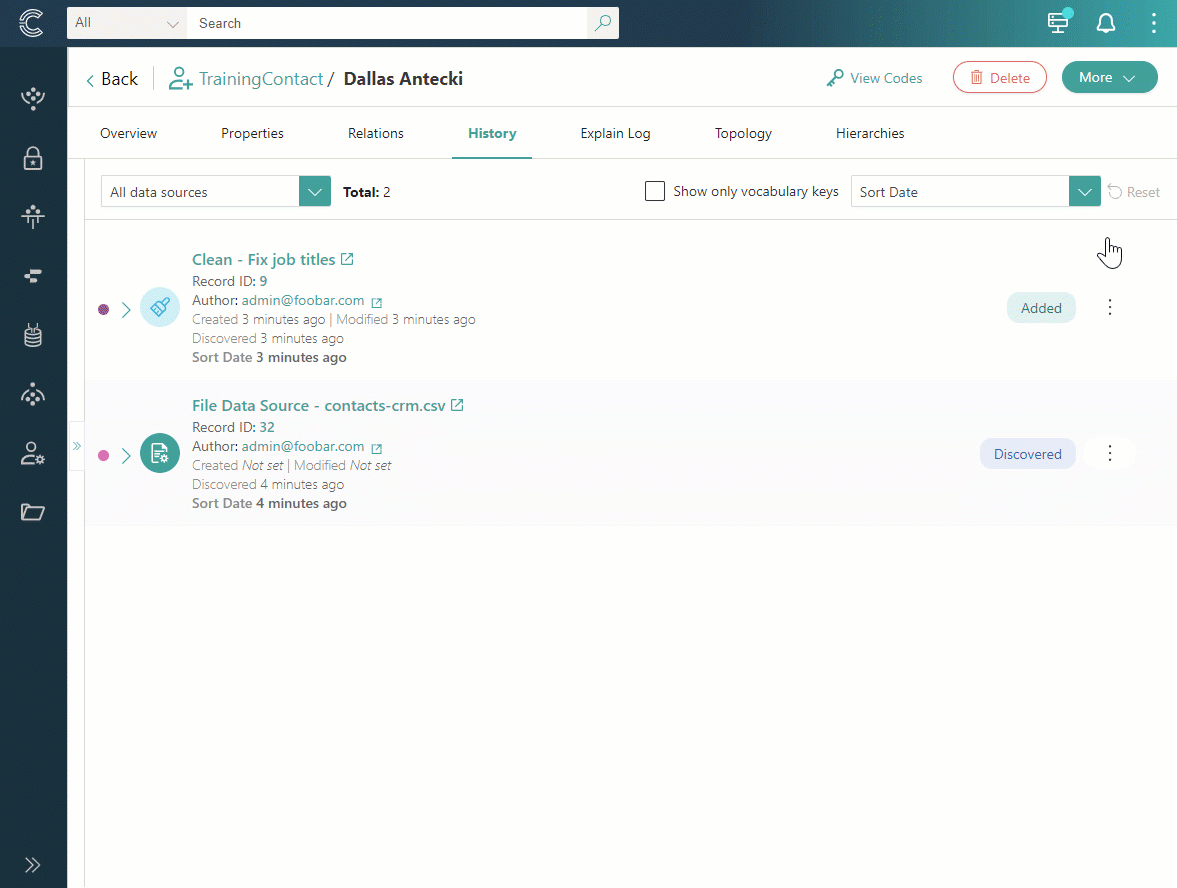Click the lock icon in left sidebar
Image resolution: width=1177 pixels, height=888 pixels.
(33, 158)
